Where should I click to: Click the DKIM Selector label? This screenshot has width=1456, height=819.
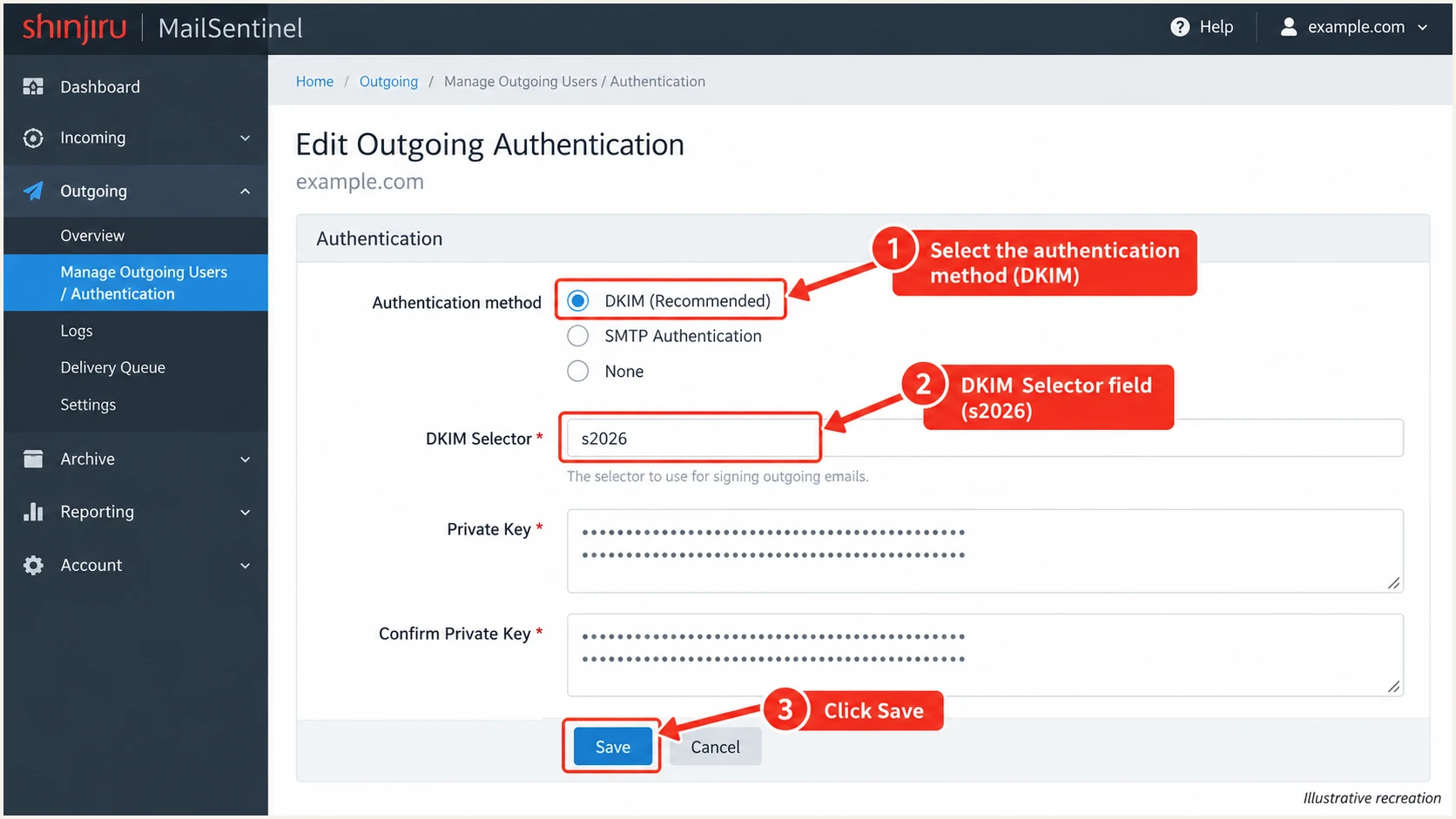(479, 439)
